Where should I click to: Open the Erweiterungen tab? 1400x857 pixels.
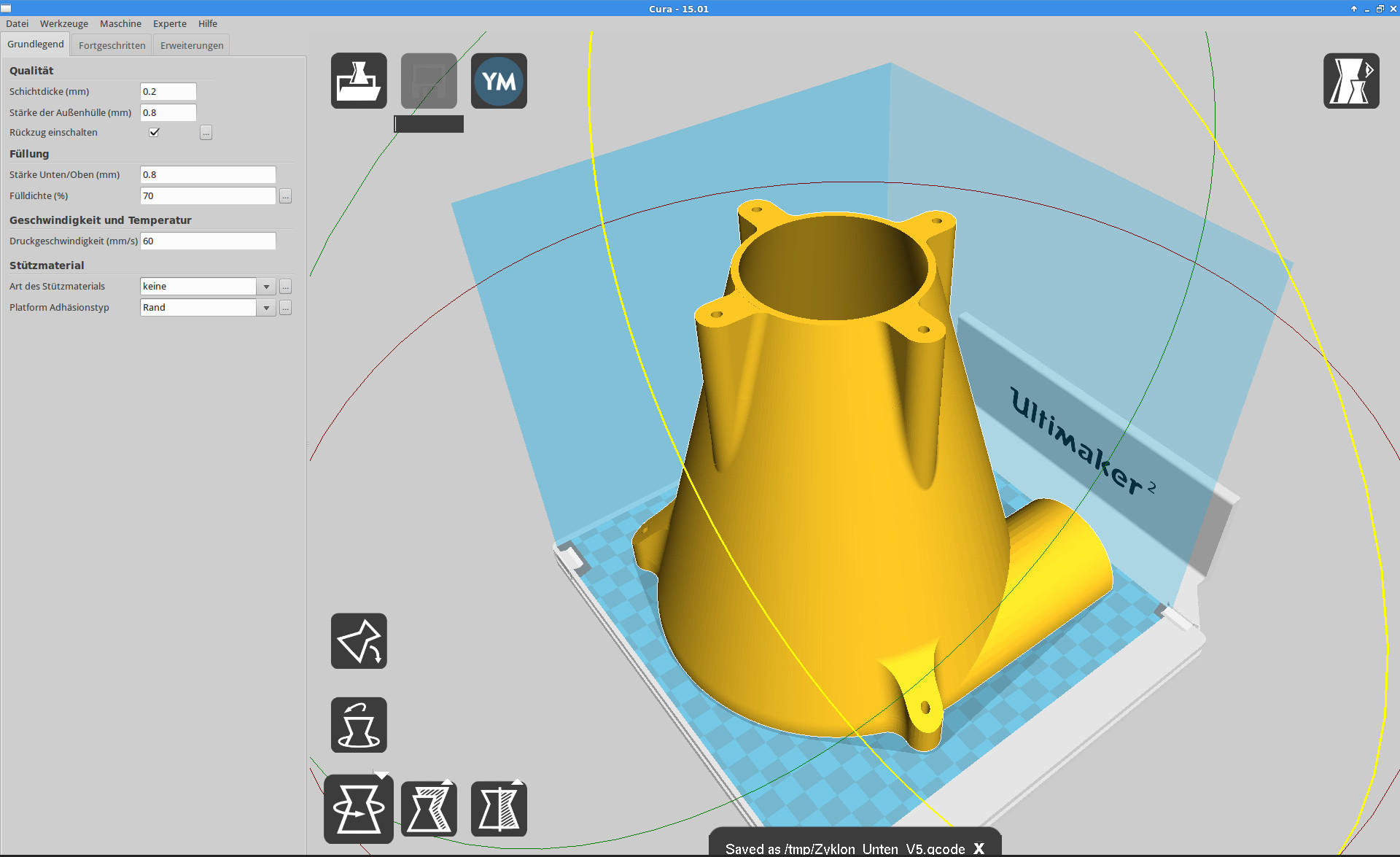click(x=192, y=45)
